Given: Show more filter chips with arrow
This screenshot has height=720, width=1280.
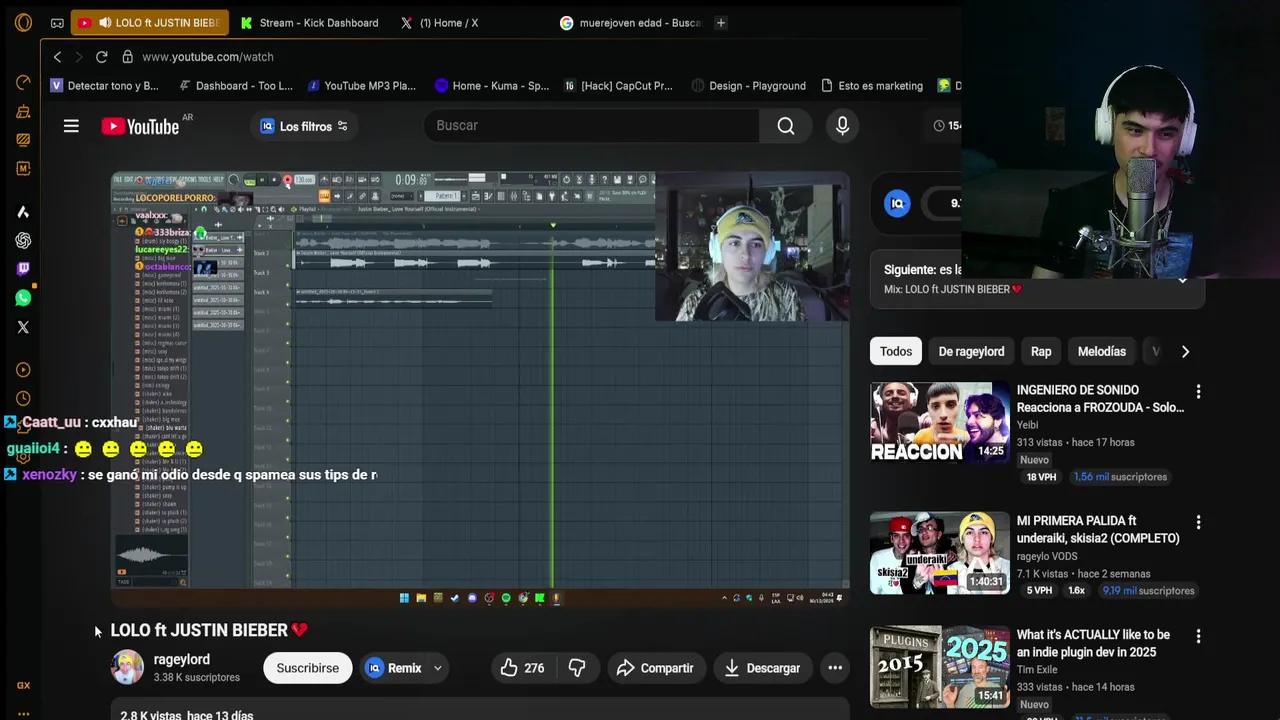Looking at the screenshot, I should coord(1185,352).
